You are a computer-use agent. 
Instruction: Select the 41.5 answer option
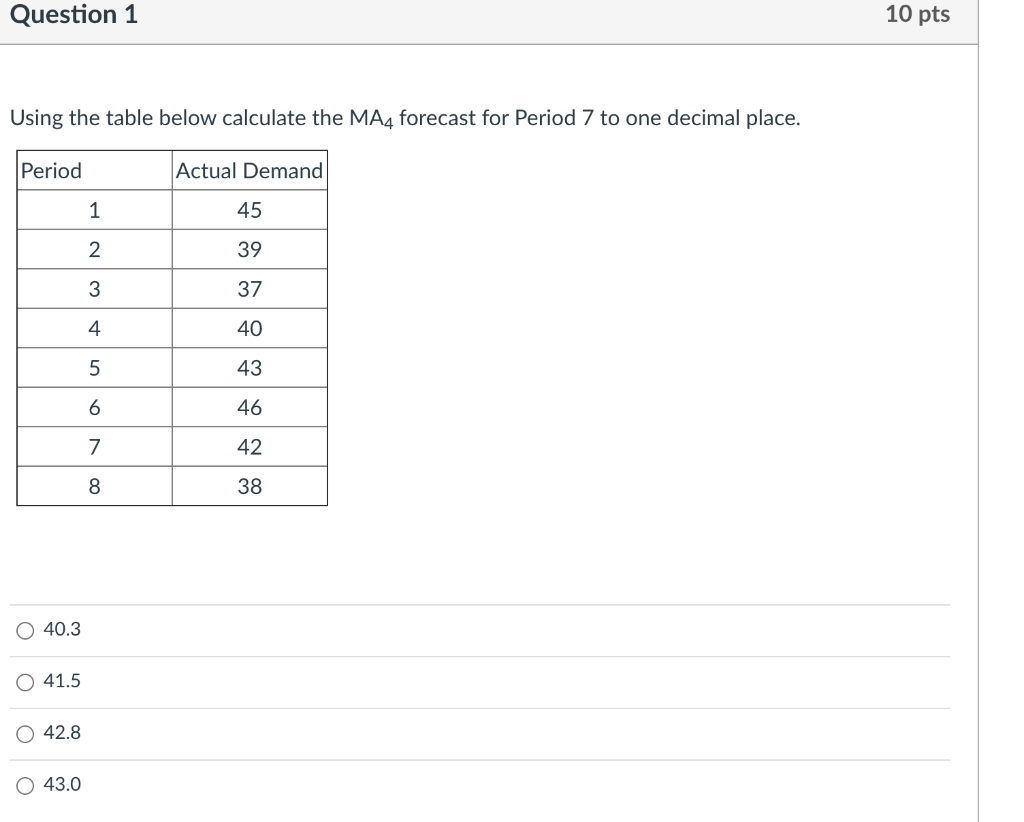click(24, 681)
